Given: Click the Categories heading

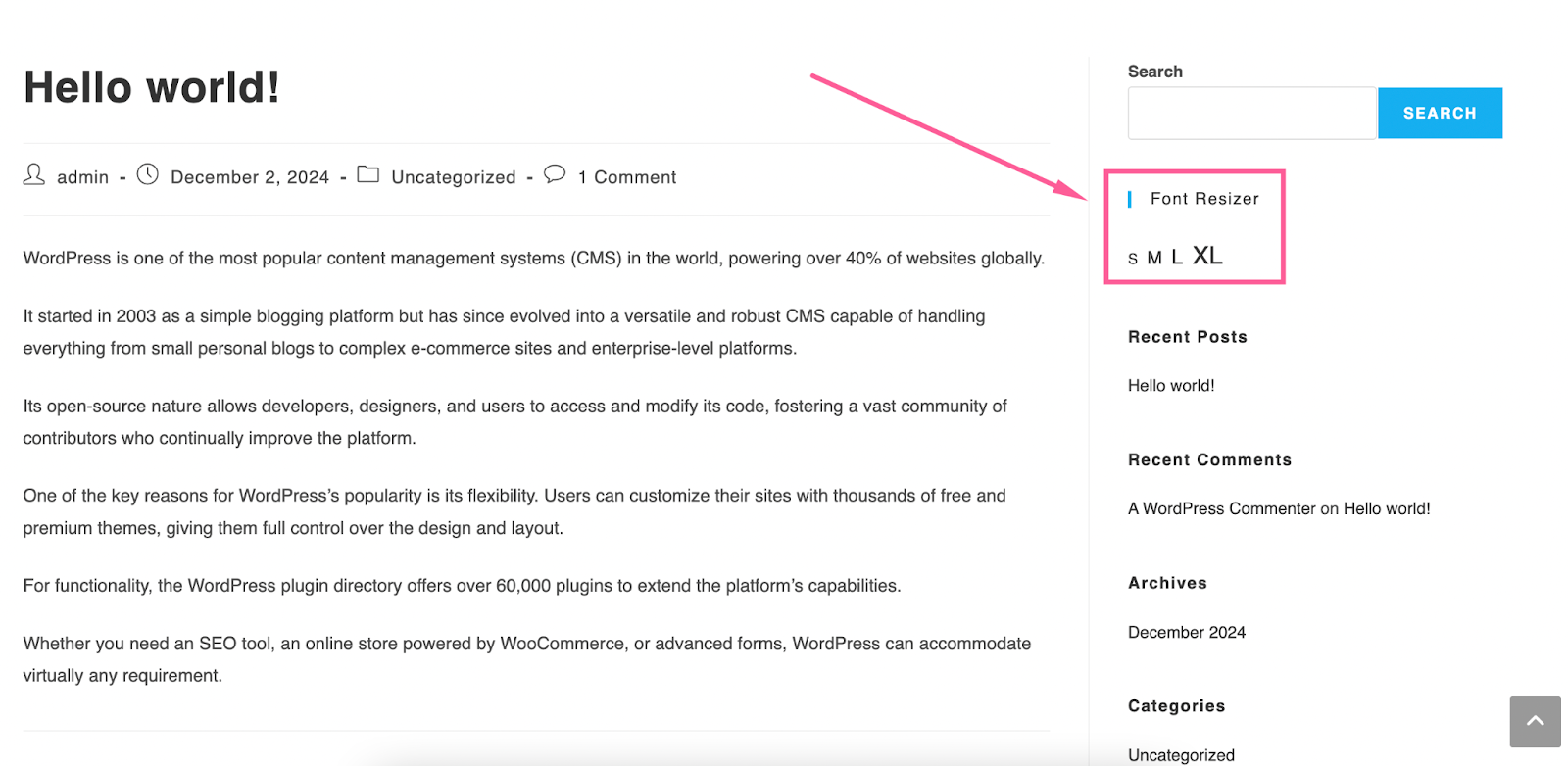Looking at the screenshot, I should 1176,706.
